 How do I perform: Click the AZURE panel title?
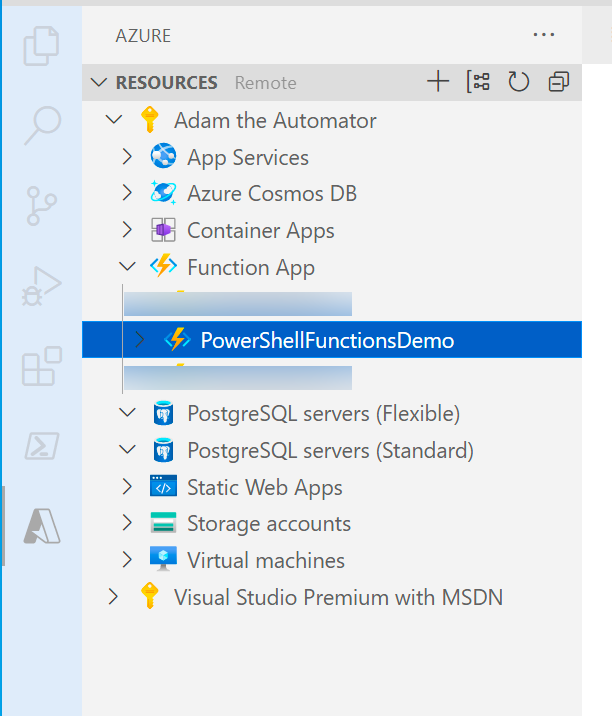143,36
